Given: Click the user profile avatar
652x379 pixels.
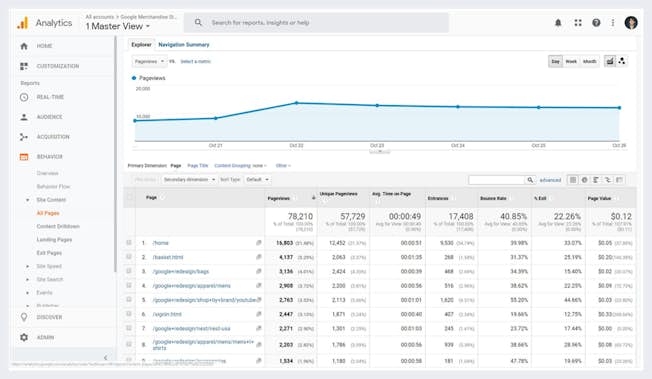Looking at the screenshot, I should [x=631, y=23].
